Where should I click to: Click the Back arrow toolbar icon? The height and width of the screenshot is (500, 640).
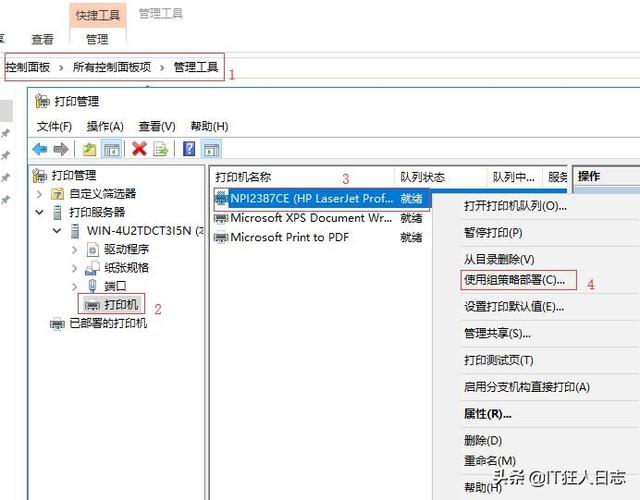40,149
